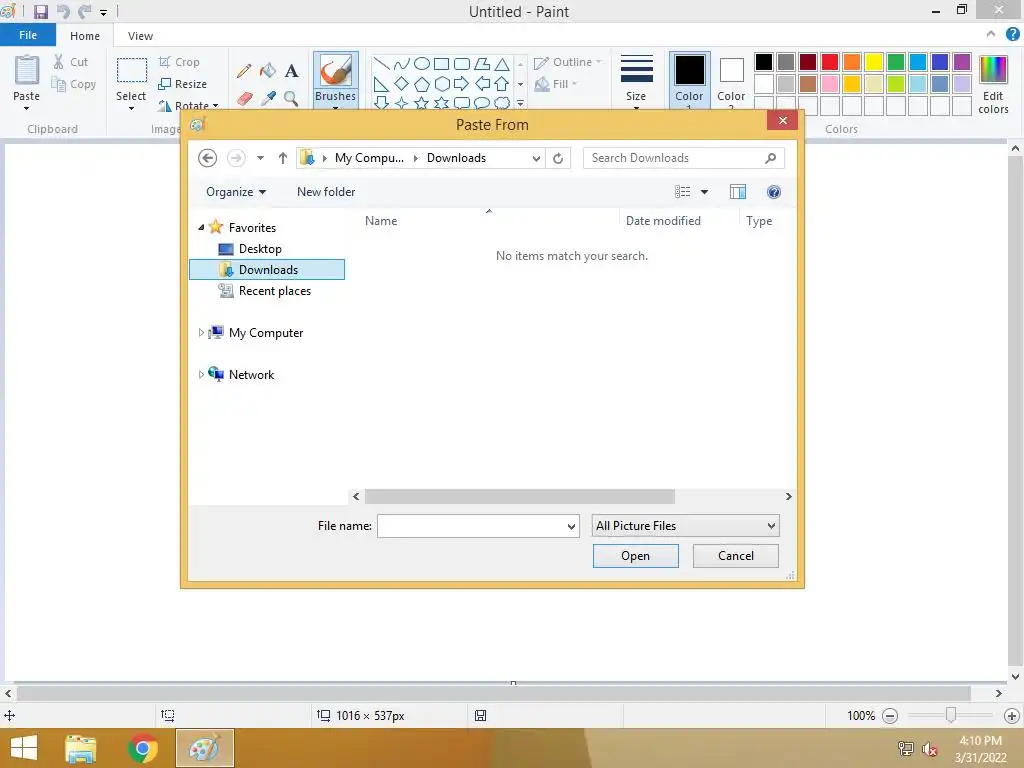The width and height of the screenshot is (1024, 768).
Task: Select the Pencil tool in the ribbon
Action: 244,71
